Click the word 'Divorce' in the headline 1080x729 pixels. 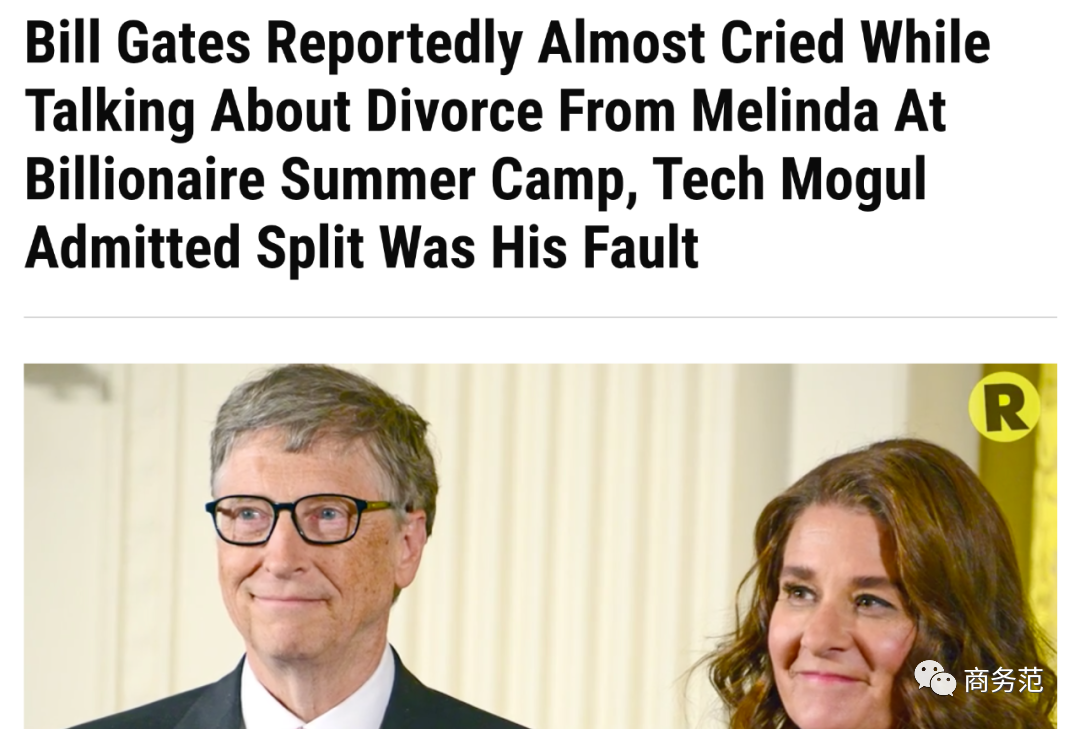[455, 110]
